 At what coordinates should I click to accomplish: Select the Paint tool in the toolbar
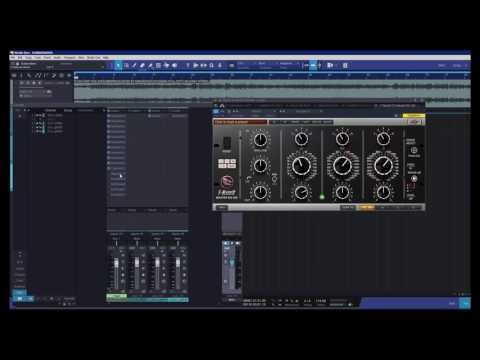point(150,65)
